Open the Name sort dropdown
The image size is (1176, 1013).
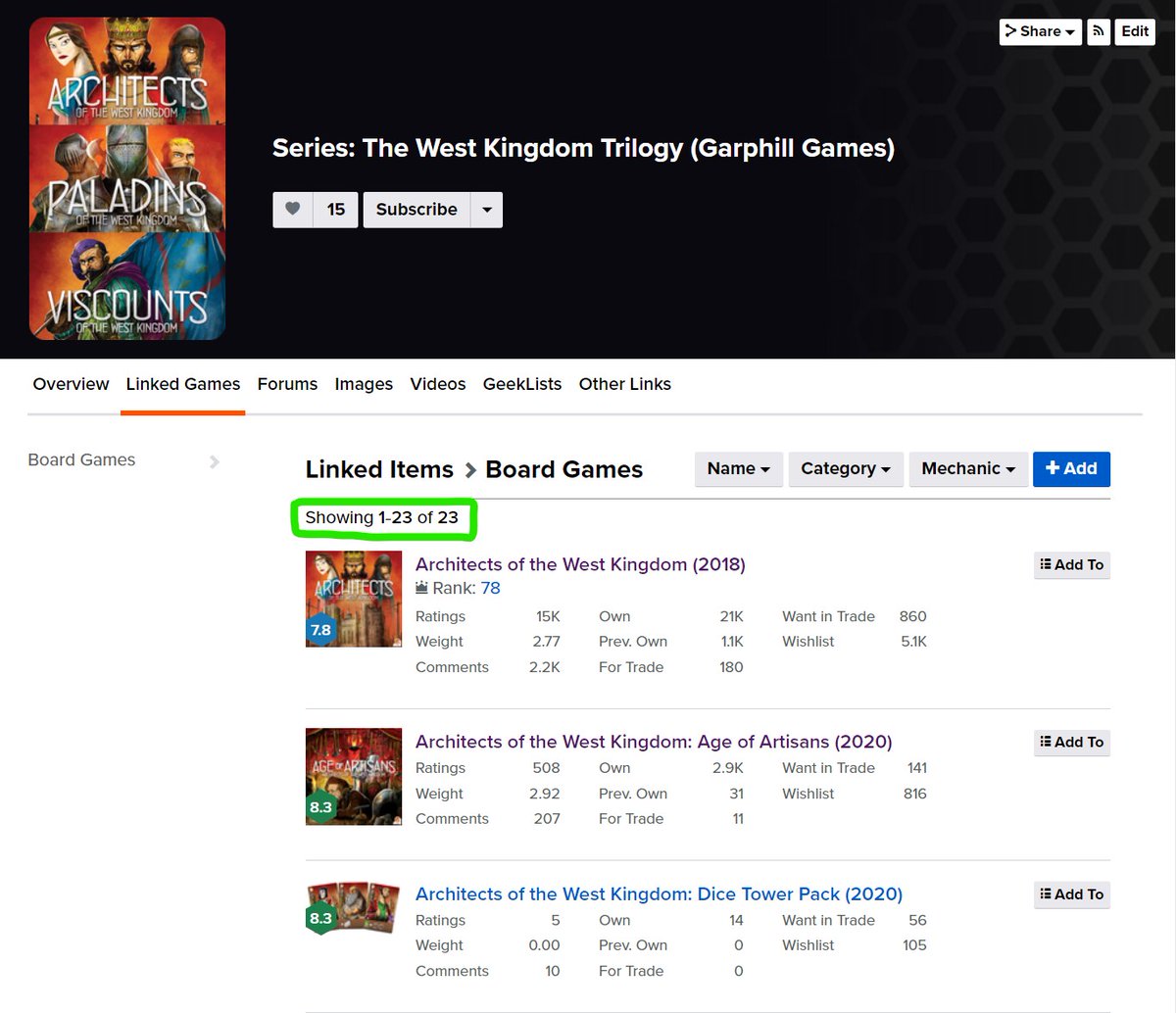pyautogui.click(x=738, y=469)
